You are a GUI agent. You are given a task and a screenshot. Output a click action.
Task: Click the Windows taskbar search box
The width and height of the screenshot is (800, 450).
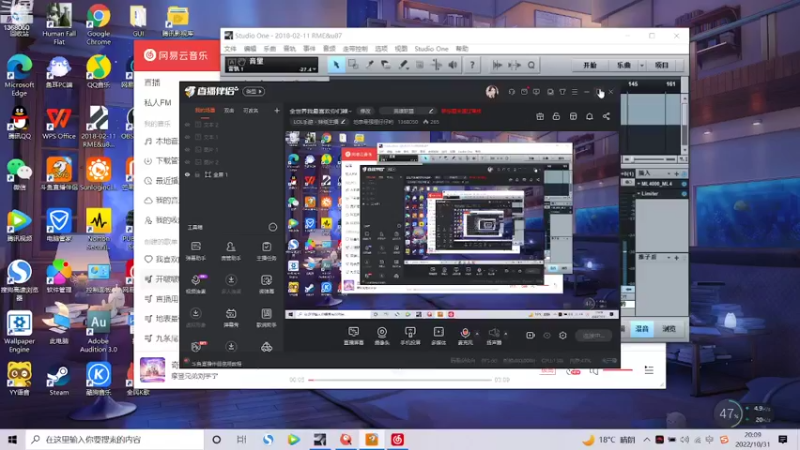[x=115, y=439]
